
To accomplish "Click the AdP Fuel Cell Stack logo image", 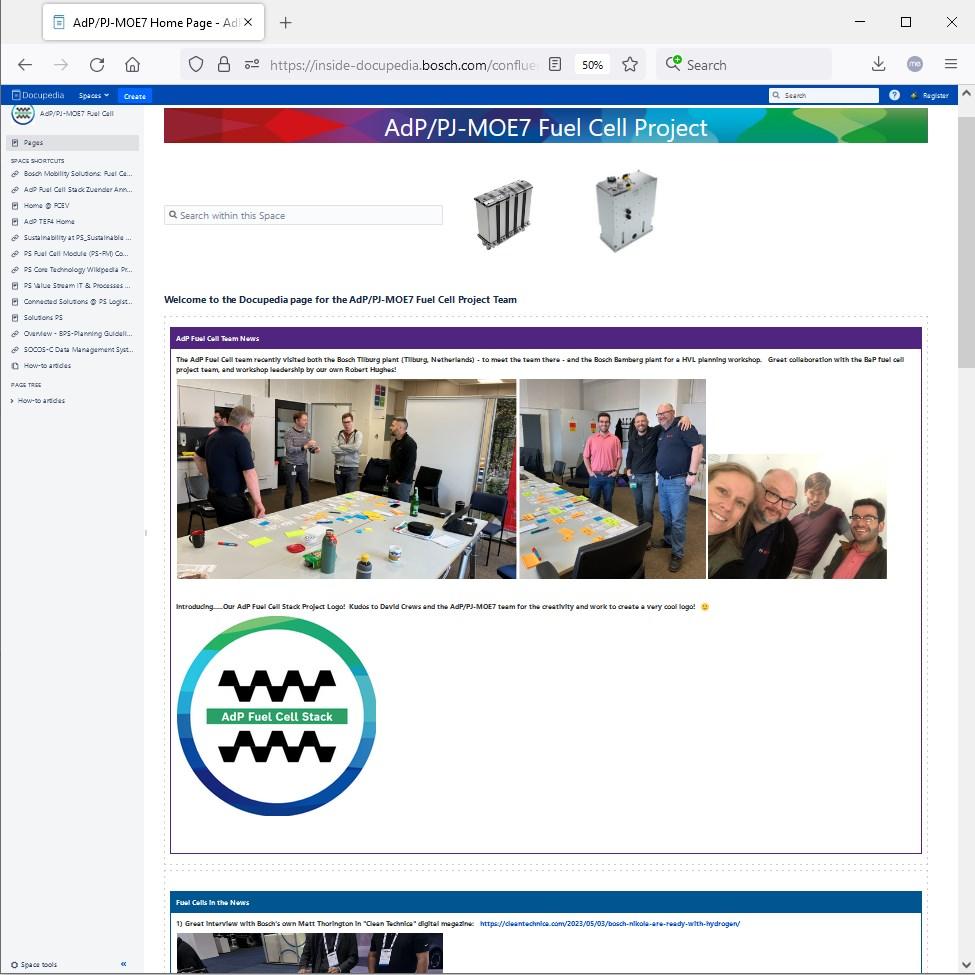I will tap(277, 716).
